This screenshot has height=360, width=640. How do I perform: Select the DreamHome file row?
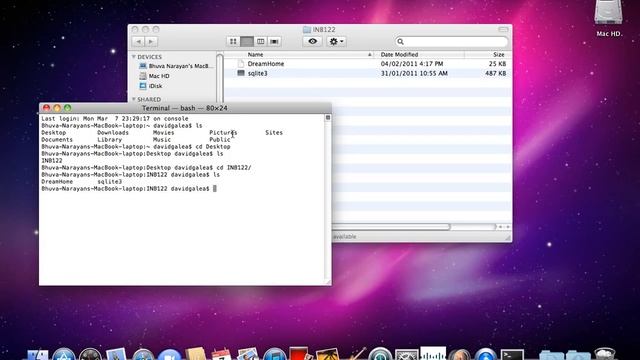point(367,64)
